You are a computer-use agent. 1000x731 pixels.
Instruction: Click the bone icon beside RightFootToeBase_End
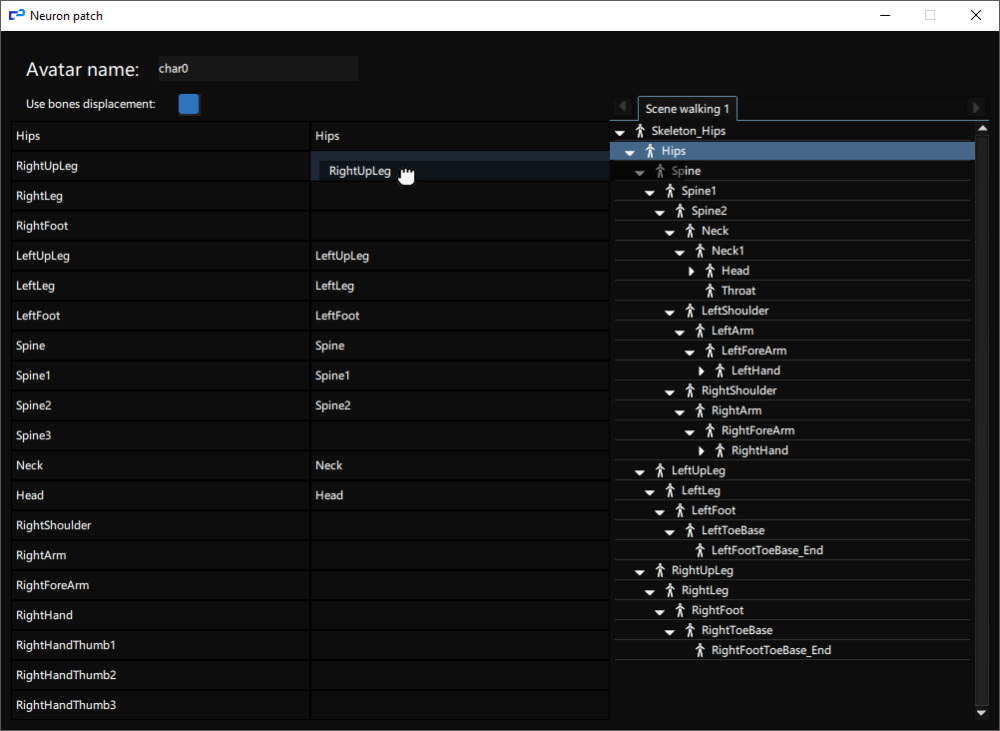pyautogui.click(x=700, y=650)
